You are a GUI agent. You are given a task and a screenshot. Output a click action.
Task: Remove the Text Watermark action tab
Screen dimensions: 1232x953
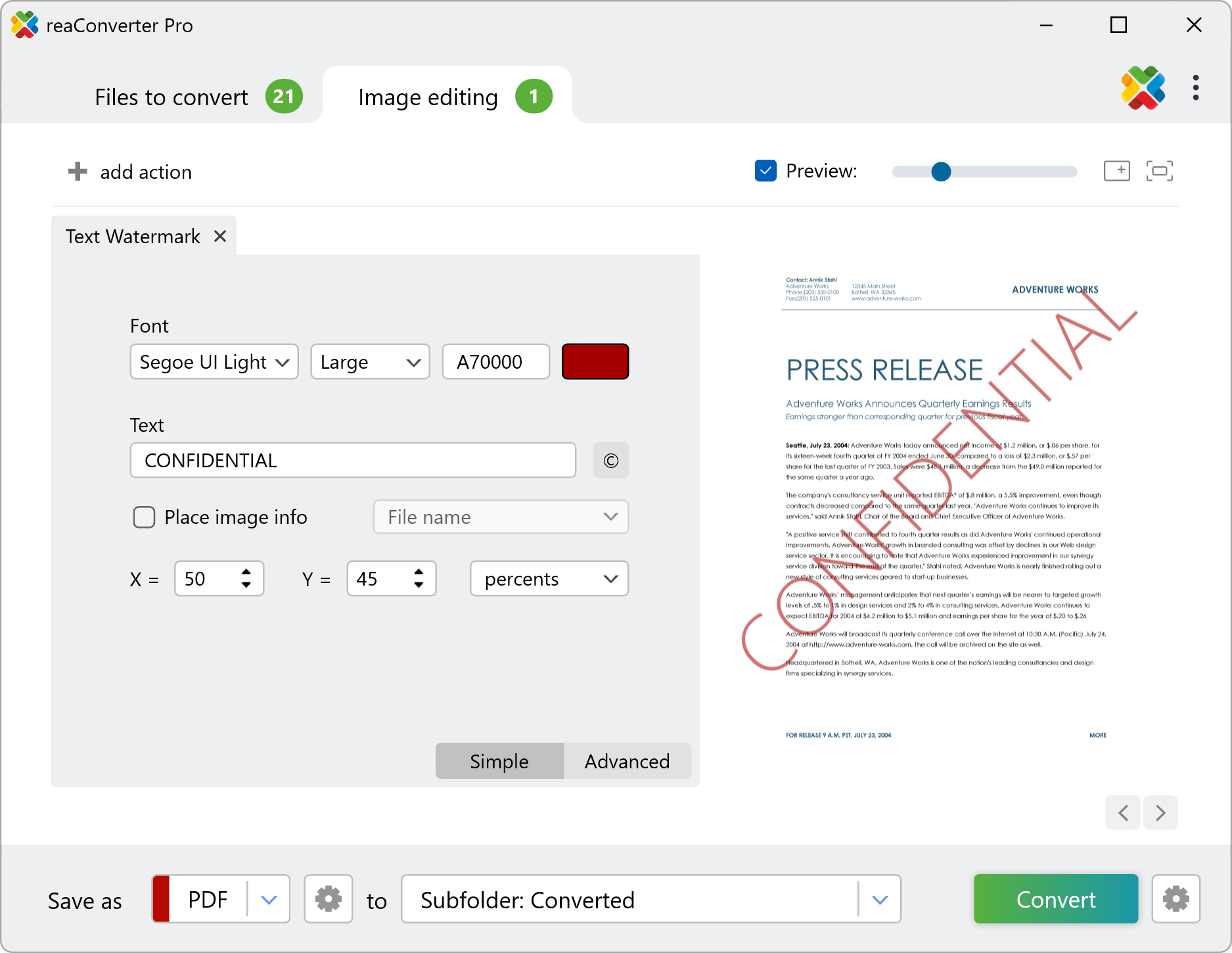click(220, 236)
